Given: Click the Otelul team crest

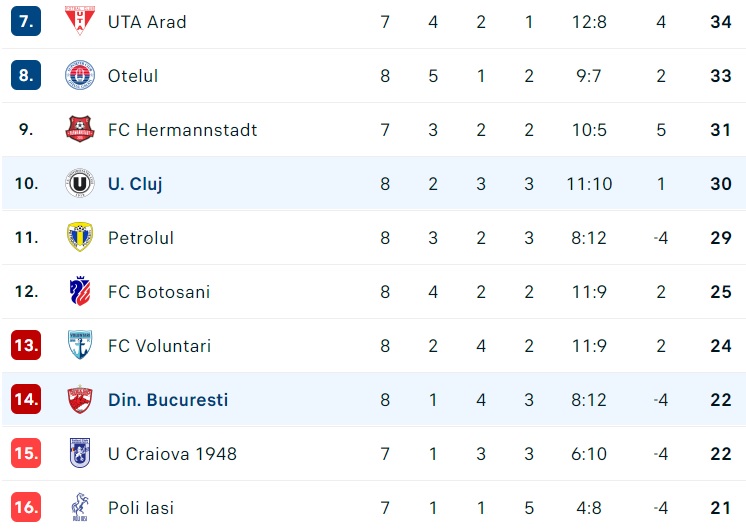Looking at the screenshot, I should (80, 76).
